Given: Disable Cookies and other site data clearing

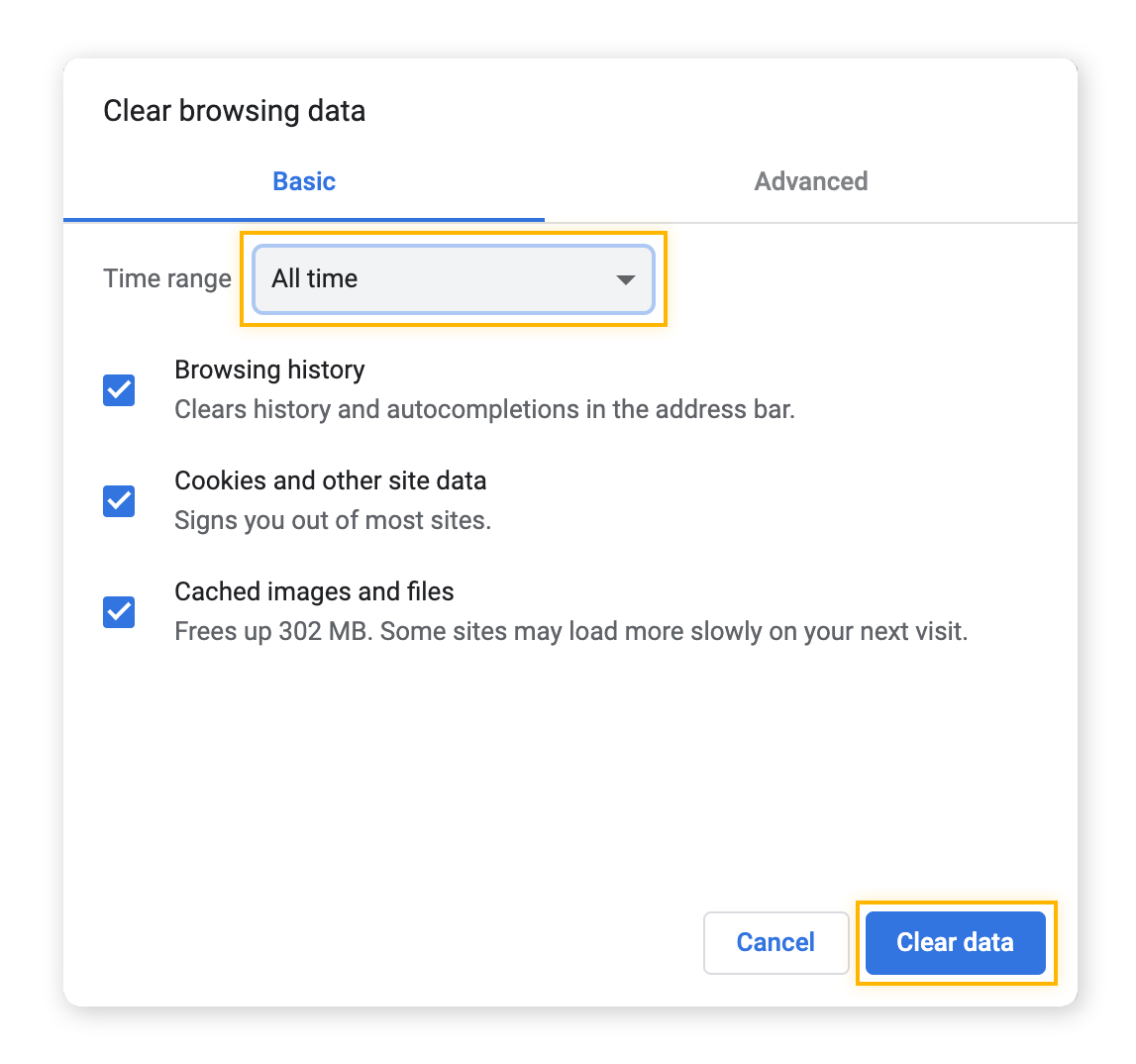Looking at the screenshot, I should click(x=117, y=500).
